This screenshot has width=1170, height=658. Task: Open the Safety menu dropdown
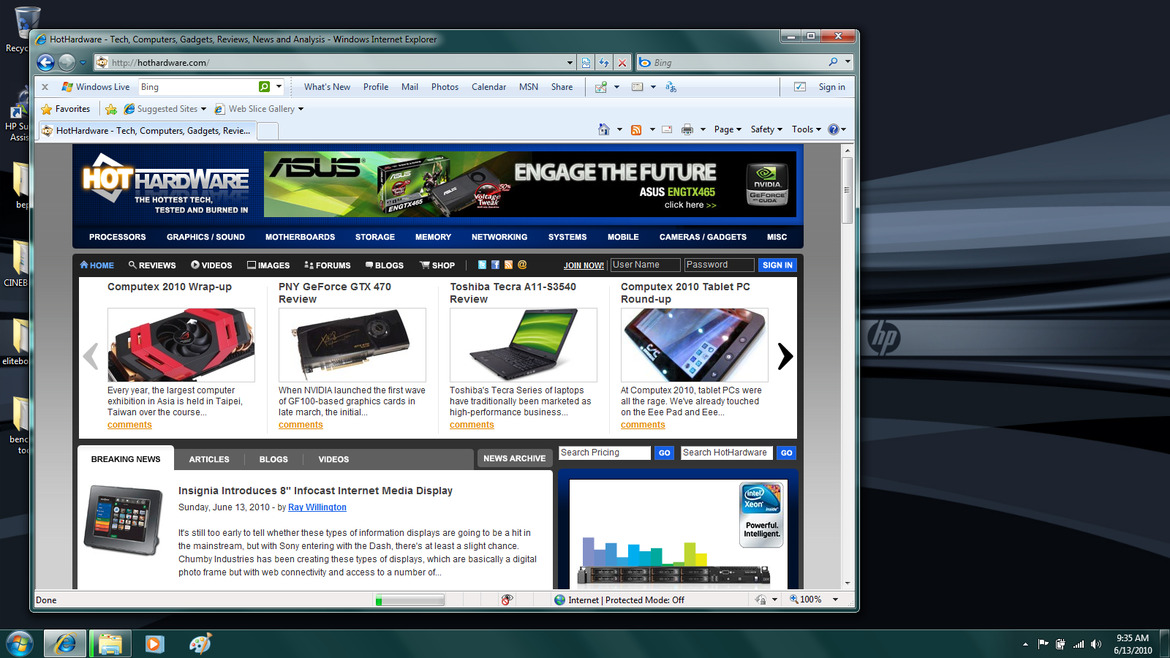coord(766,130)
